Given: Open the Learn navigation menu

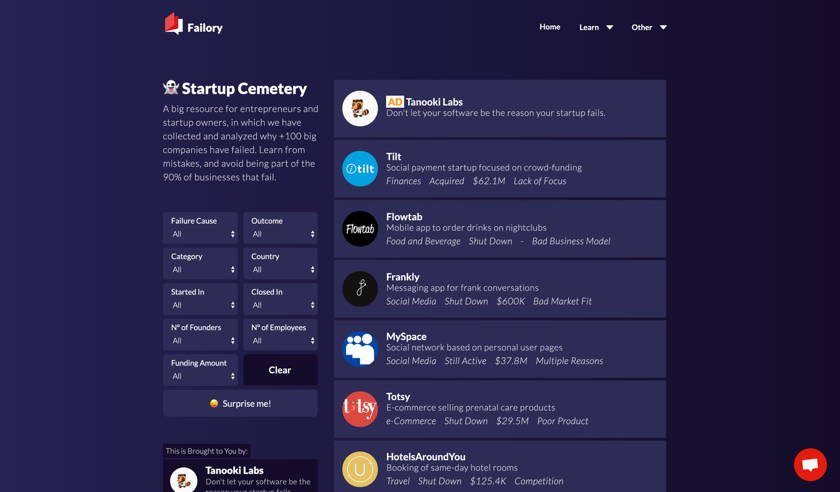Looking at the screenshot, I should click(x=596, y=27).
